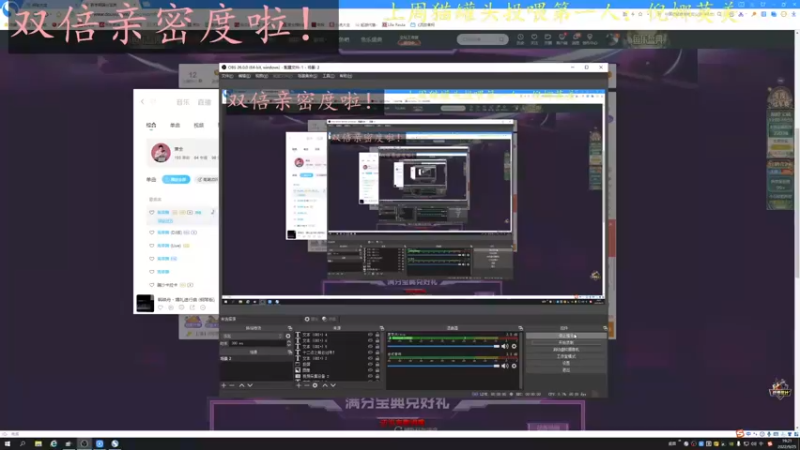Pop out the Audio Mixer dock panel icon
This screenshot has height=450, width=800.
520,328
